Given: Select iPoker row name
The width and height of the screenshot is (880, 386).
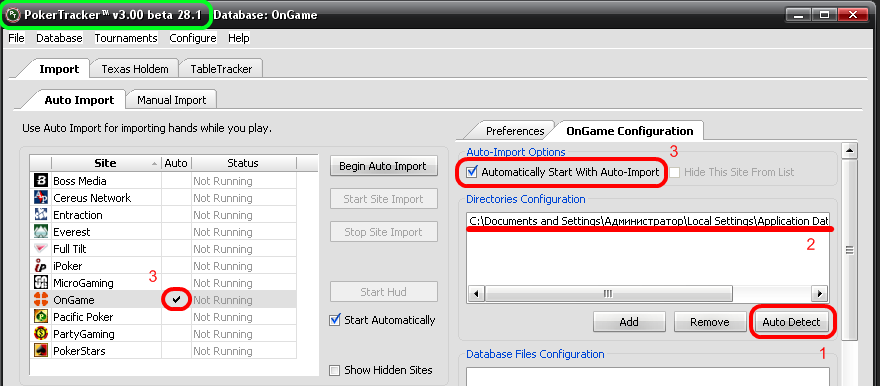Looking at the screenshot, I should pyautogui.click(x=68, y=266).
